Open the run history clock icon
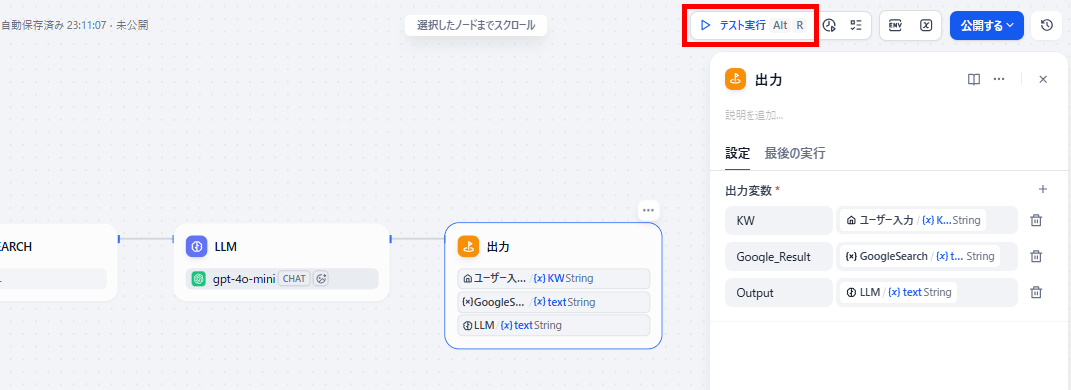 click(x=830, y=25)
